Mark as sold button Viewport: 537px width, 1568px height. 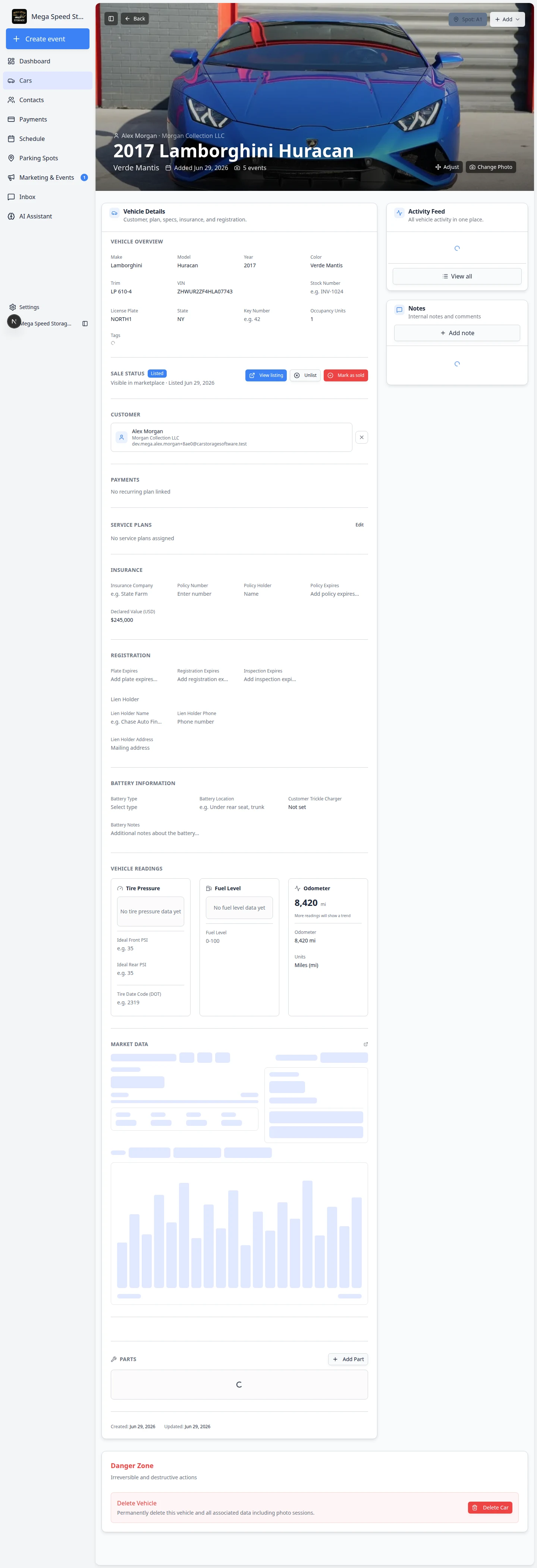[x=346, y=375]
